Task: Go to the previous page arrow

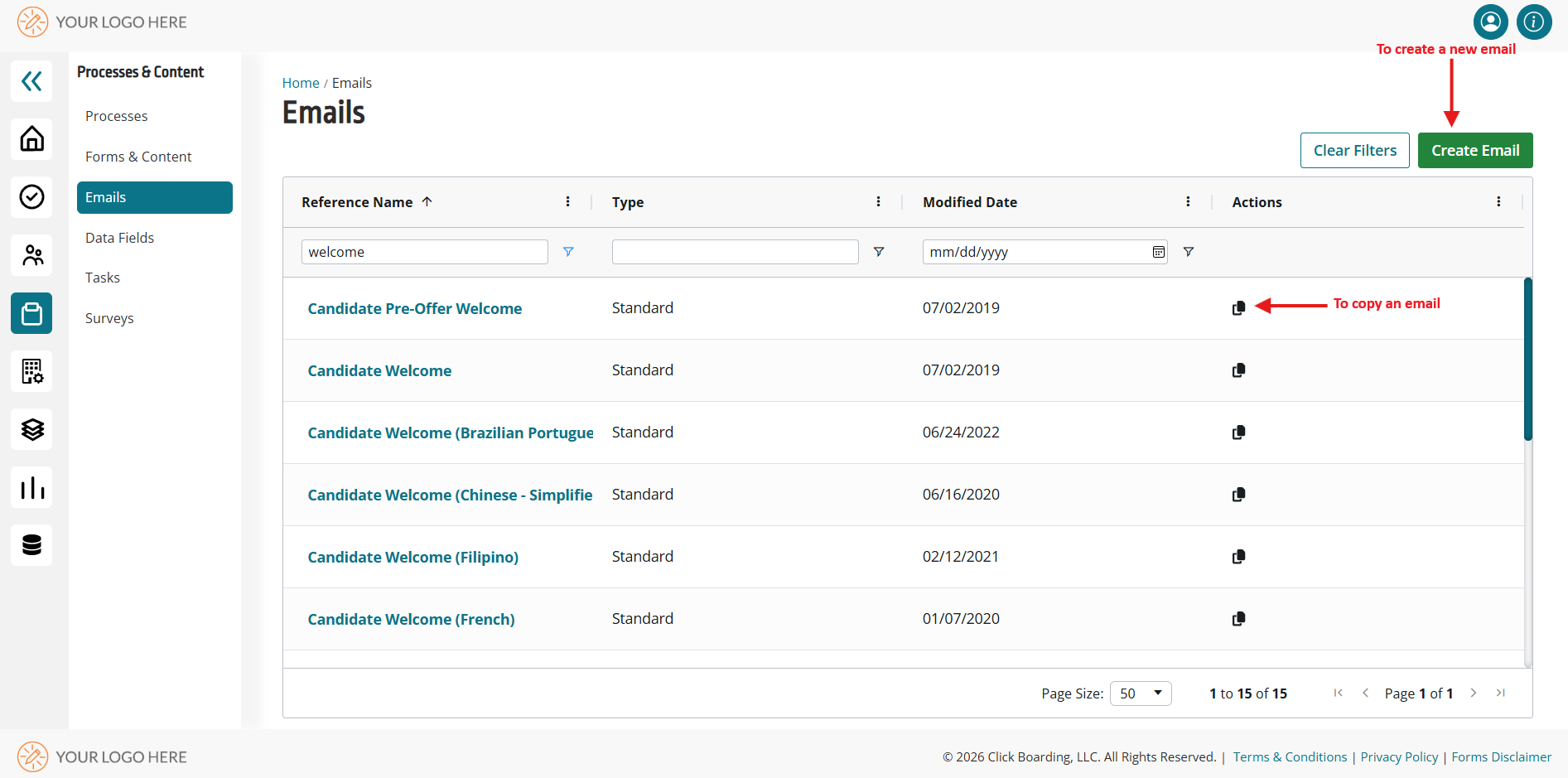Action: pyautogui.click(x=1365, y=693)
